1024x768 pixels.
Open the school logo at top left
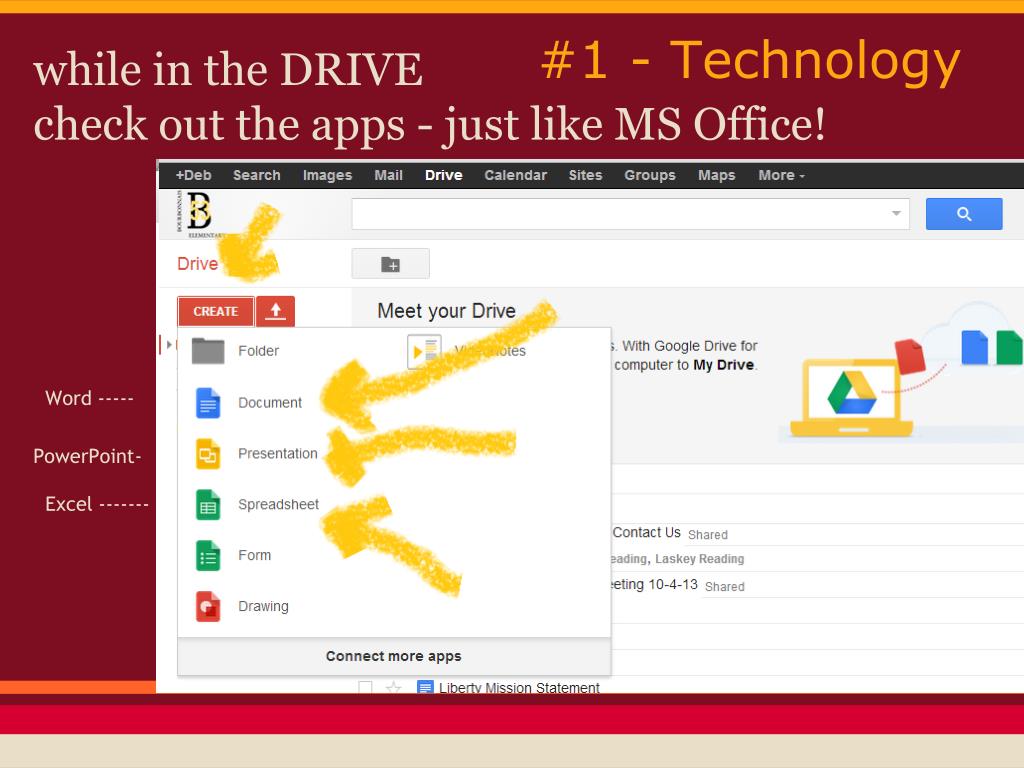click(199, 212)
